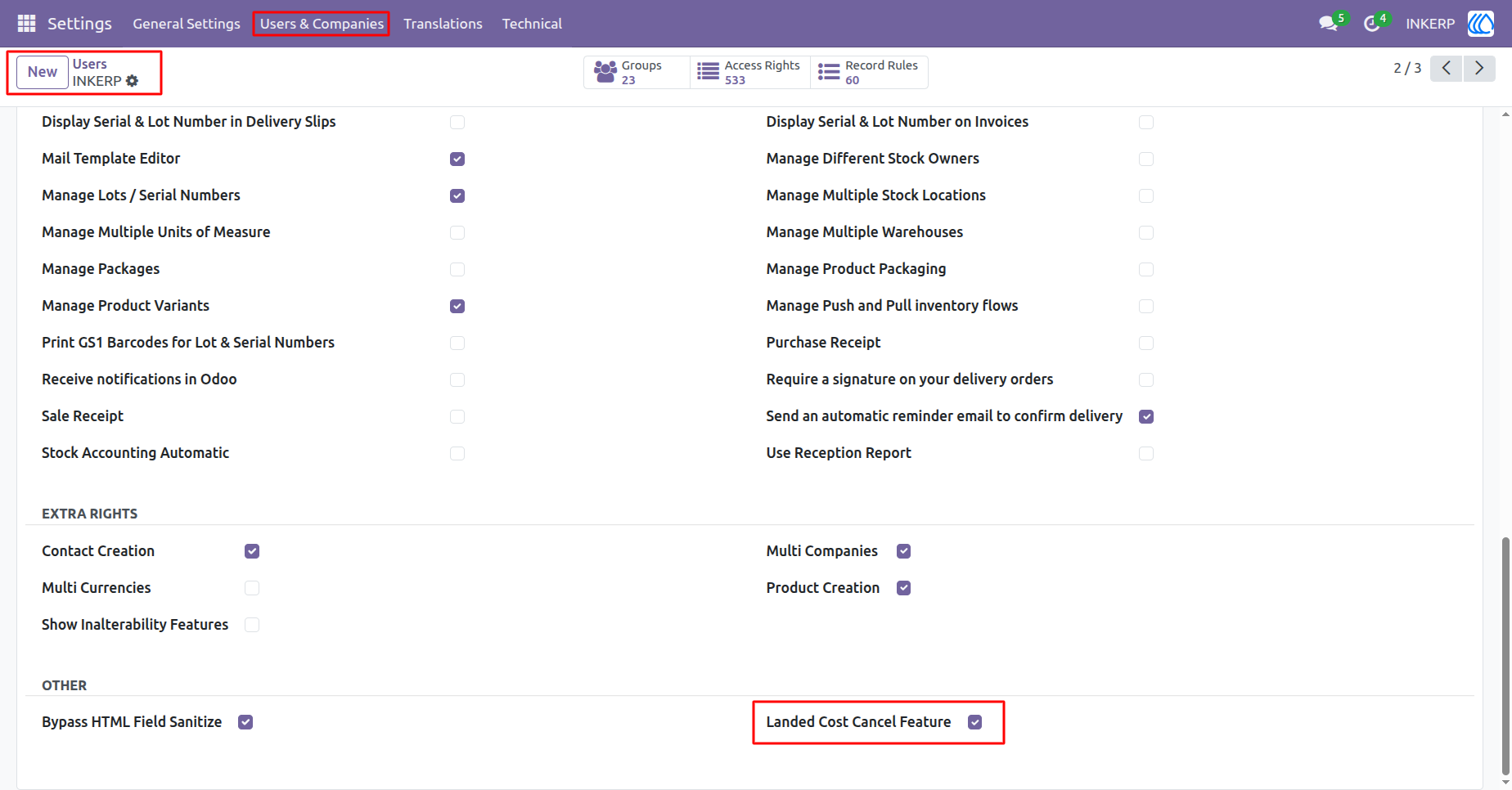Uncheck Mail Template Editor checkbox
Viewport: 1512px width, 790px height.
point(457,159)
